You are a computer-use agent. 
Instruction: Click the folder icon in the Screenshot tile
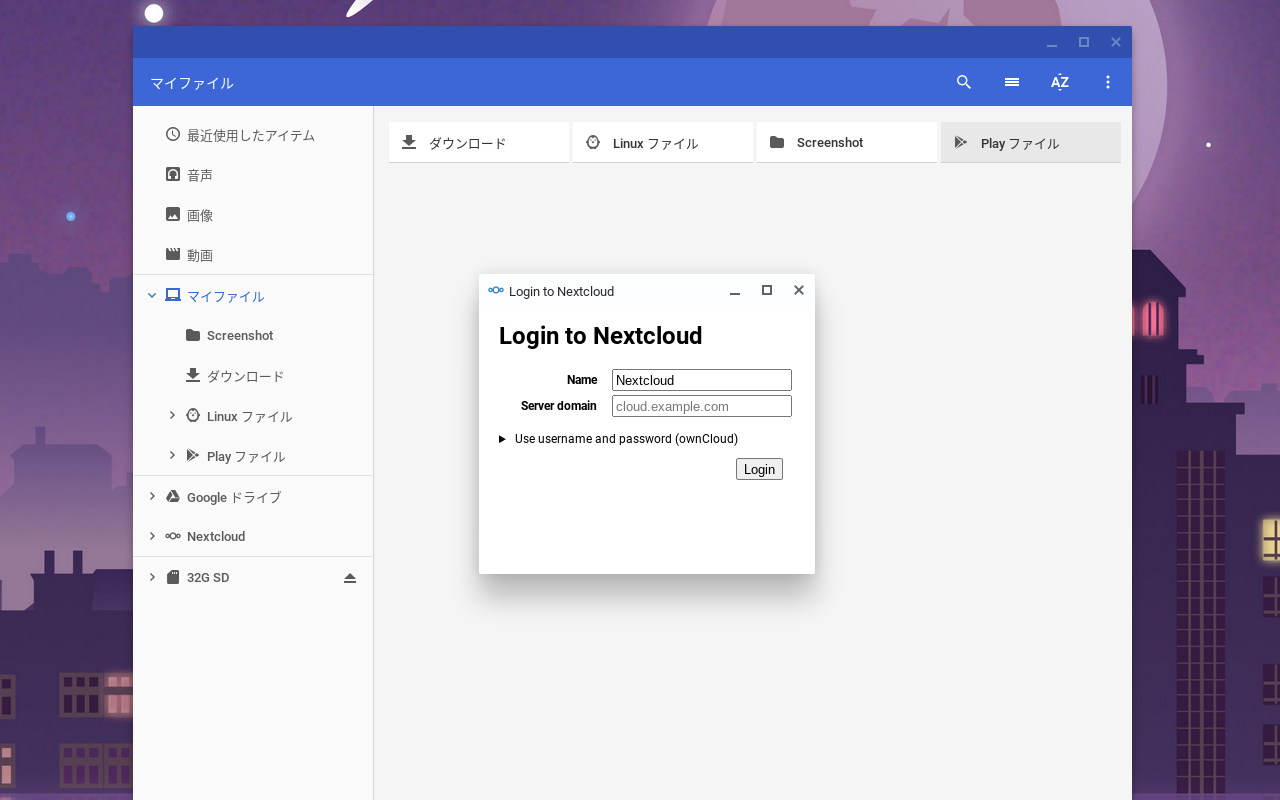point(777,142)
